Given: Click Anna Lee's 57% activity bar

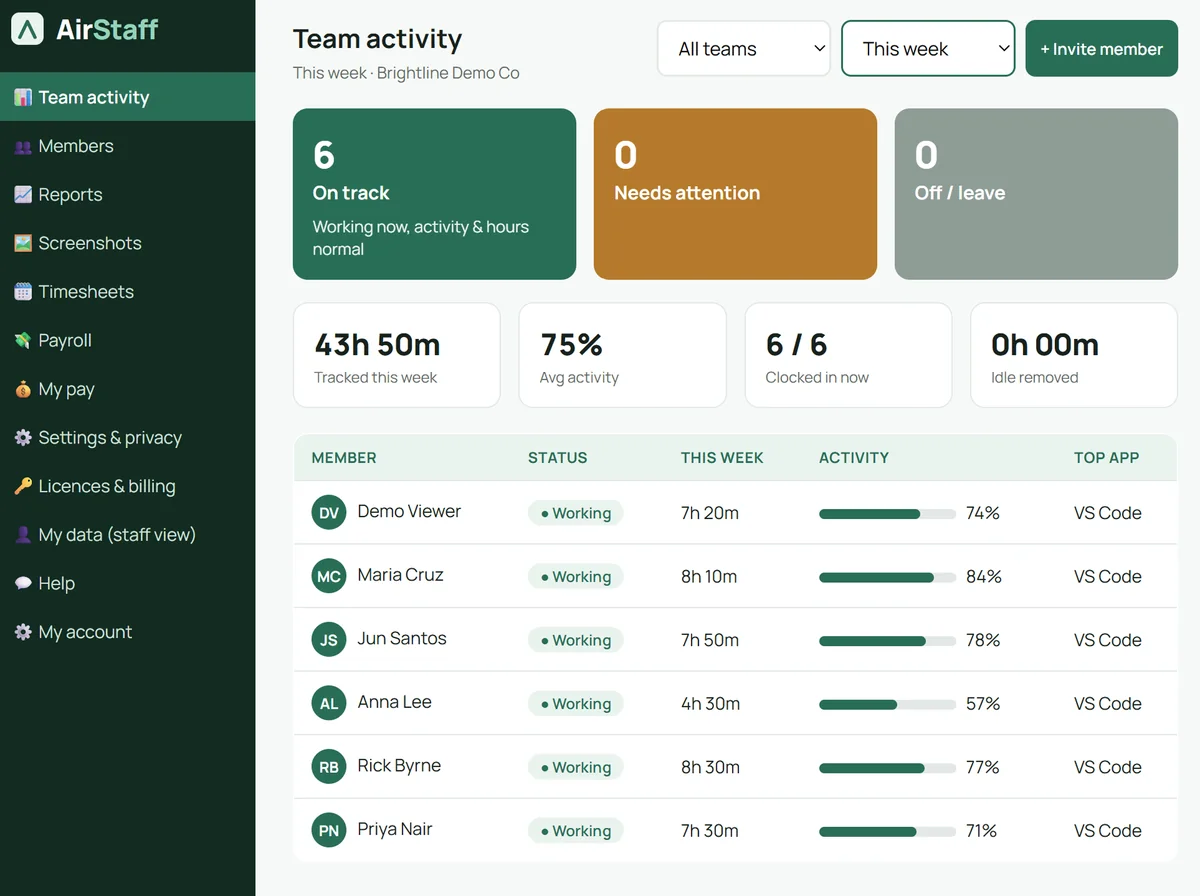Looking at the screenshot, I should click(x=887, y=704).
